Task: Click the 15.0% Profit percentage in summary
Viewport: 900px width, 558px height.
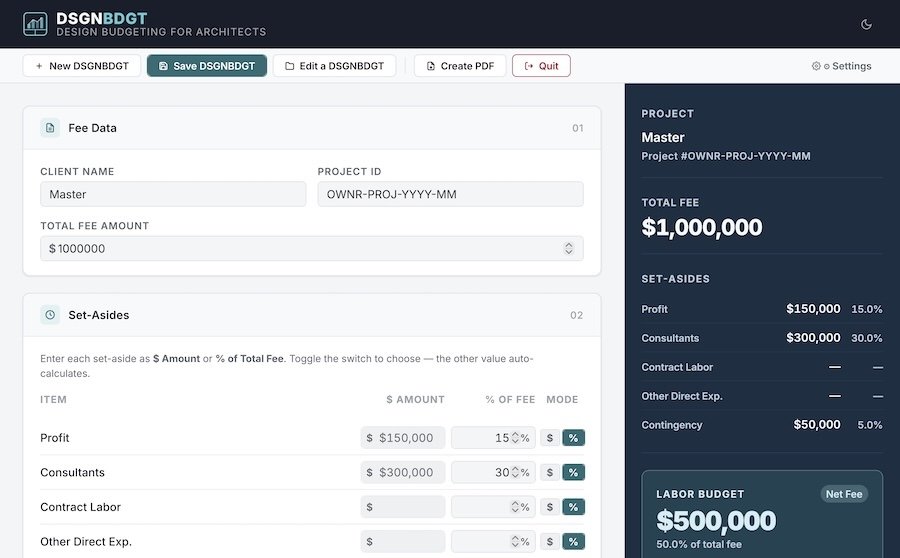Action: [866, 309]
